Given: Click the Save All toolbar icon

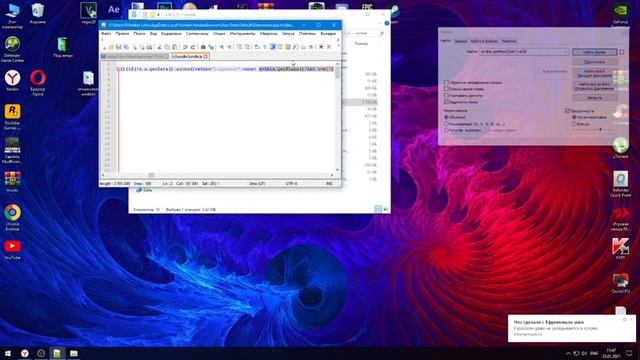Looking at the screenshot, I should coord(127,47).
